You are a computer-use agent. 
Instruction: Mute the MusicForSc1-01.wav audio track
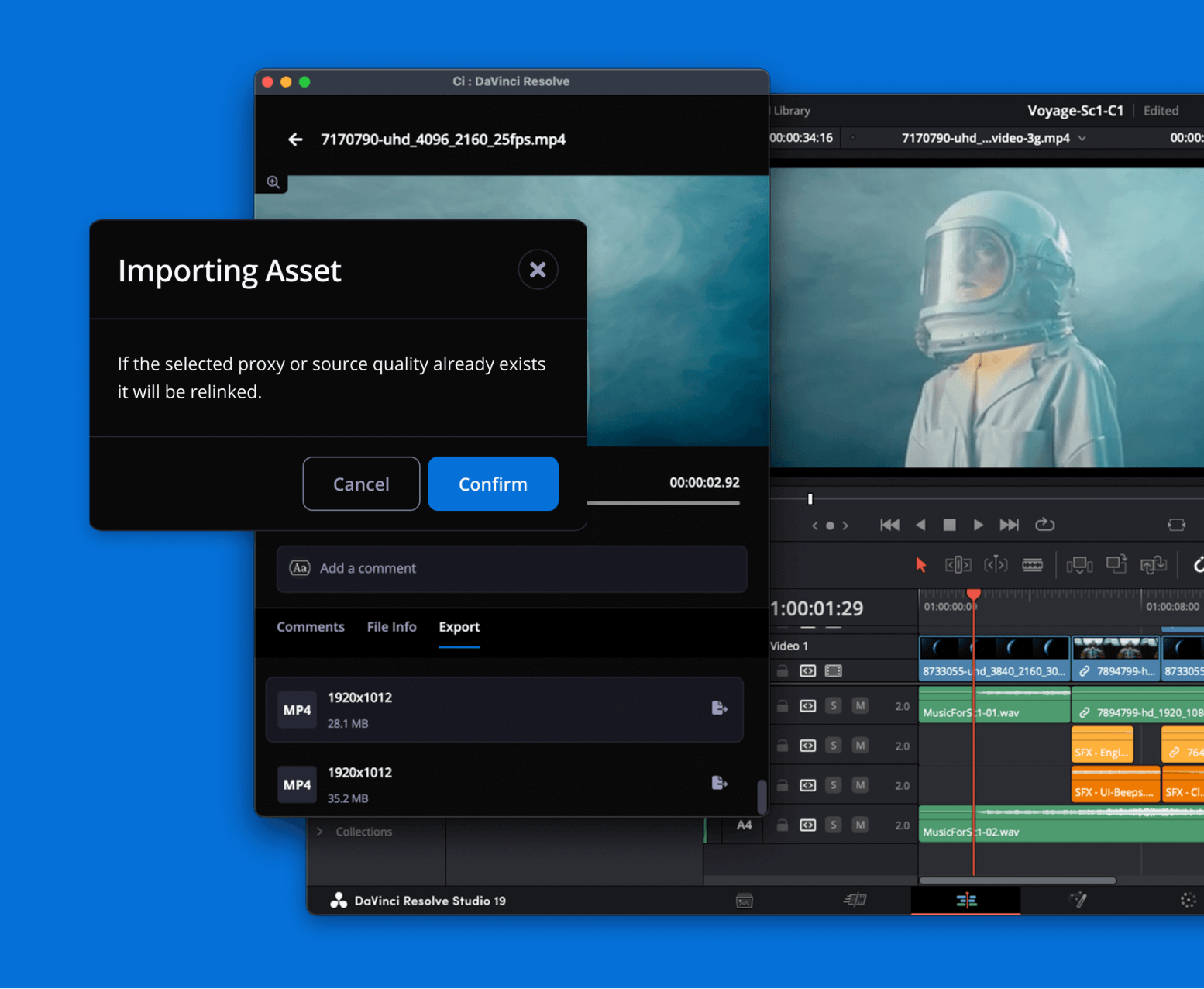(859, 706)
